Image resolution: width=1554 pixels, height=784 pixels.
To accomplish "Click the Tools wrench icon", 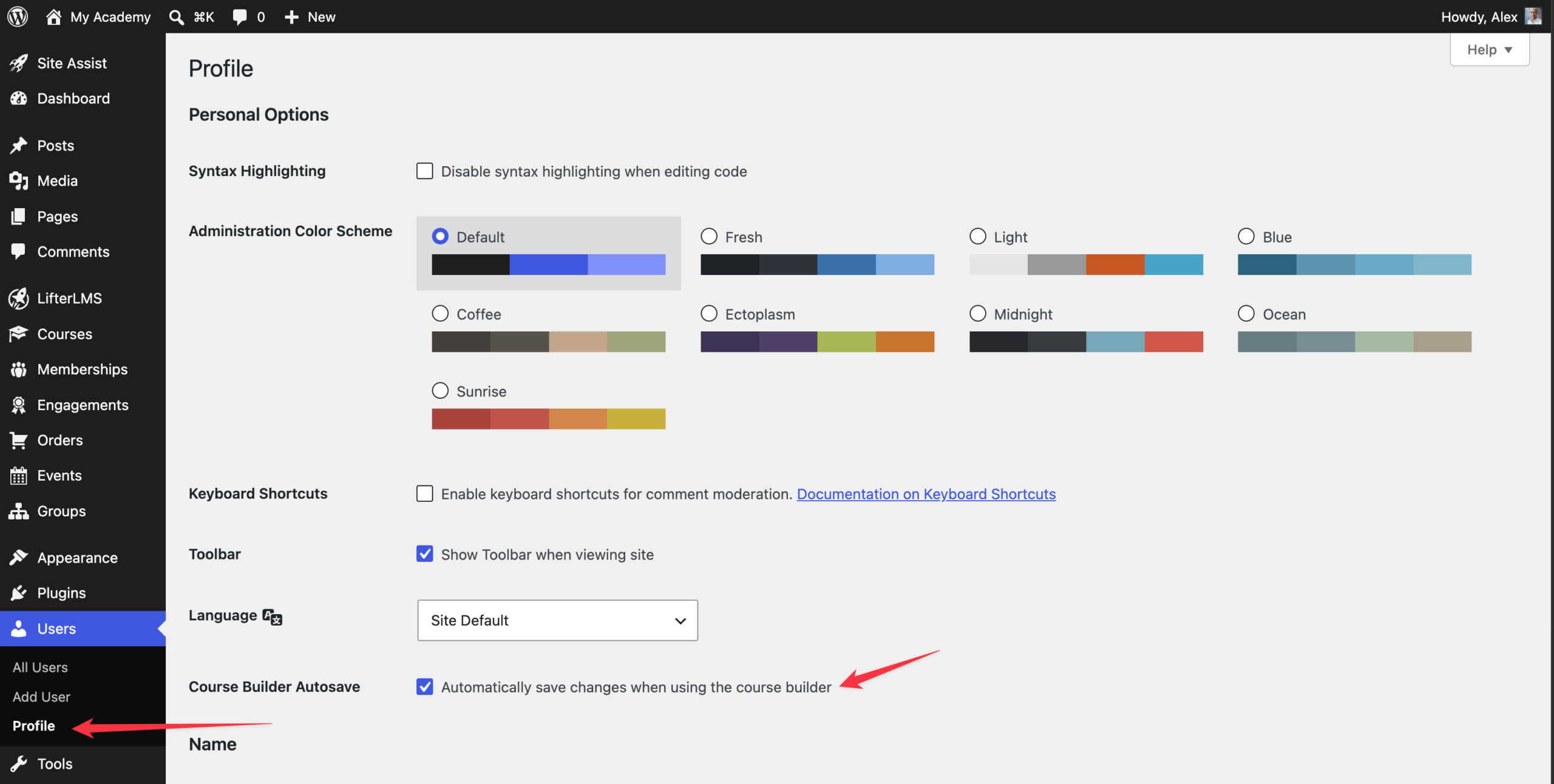I will 19,763.
